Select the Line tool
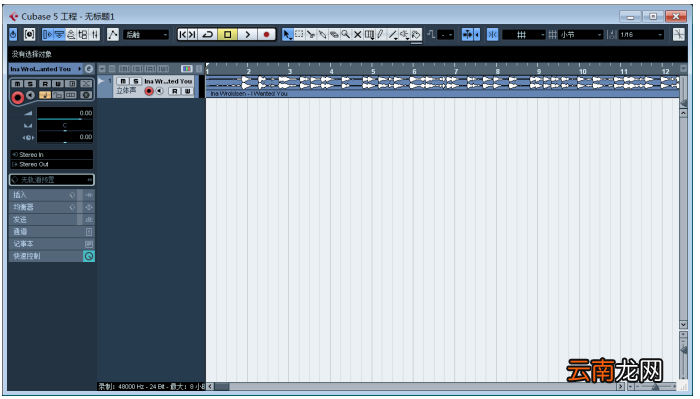This screenshot has height=399, width=700. point(393,34)
